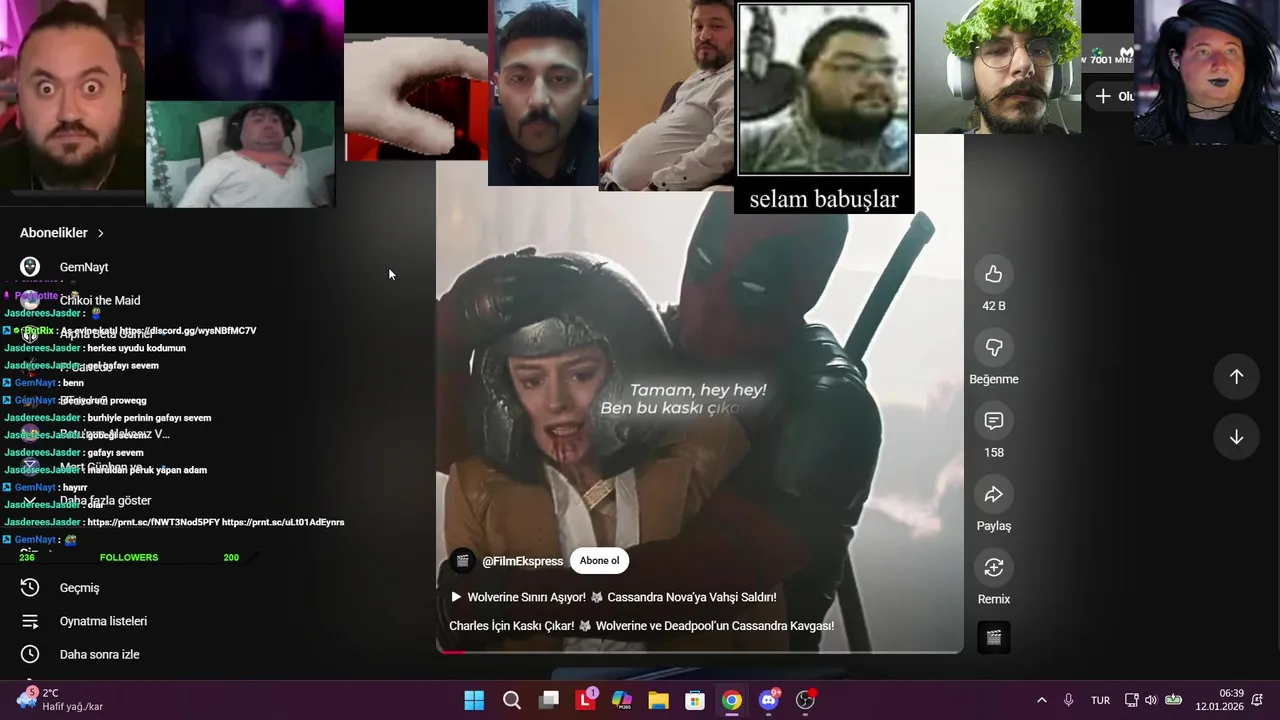Switch to Google Chrome on taskbar
1280x720 pixels.
tap(732, 700)
